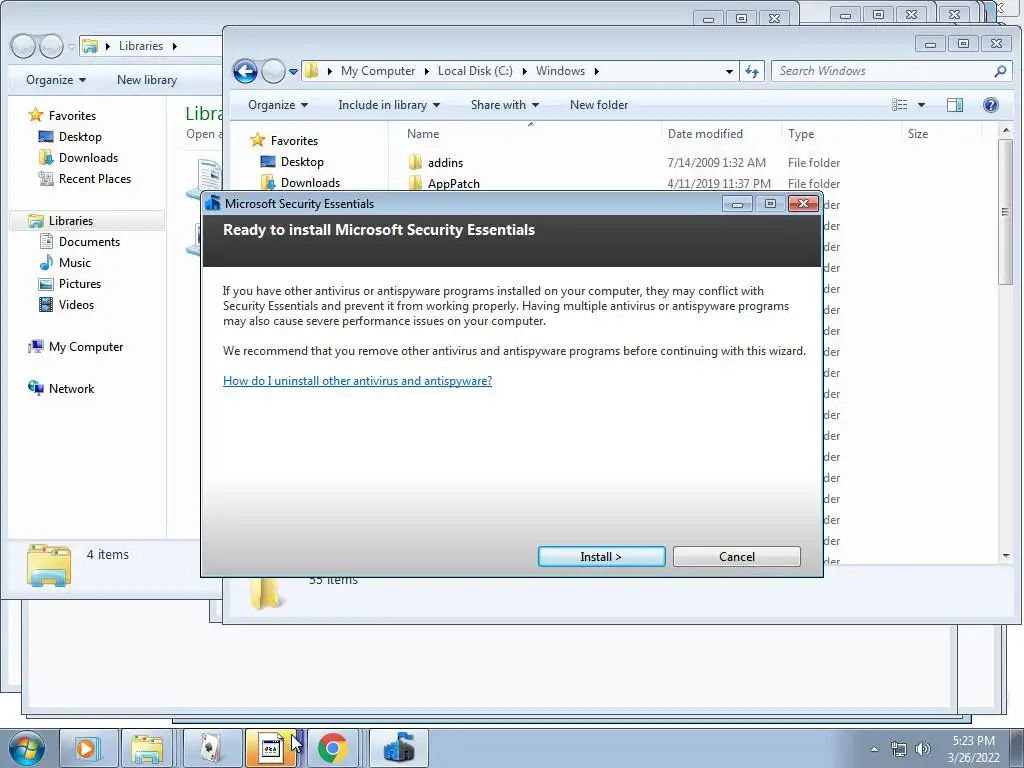Click Desktop in Windows folder navigation pane

(302, 161)
